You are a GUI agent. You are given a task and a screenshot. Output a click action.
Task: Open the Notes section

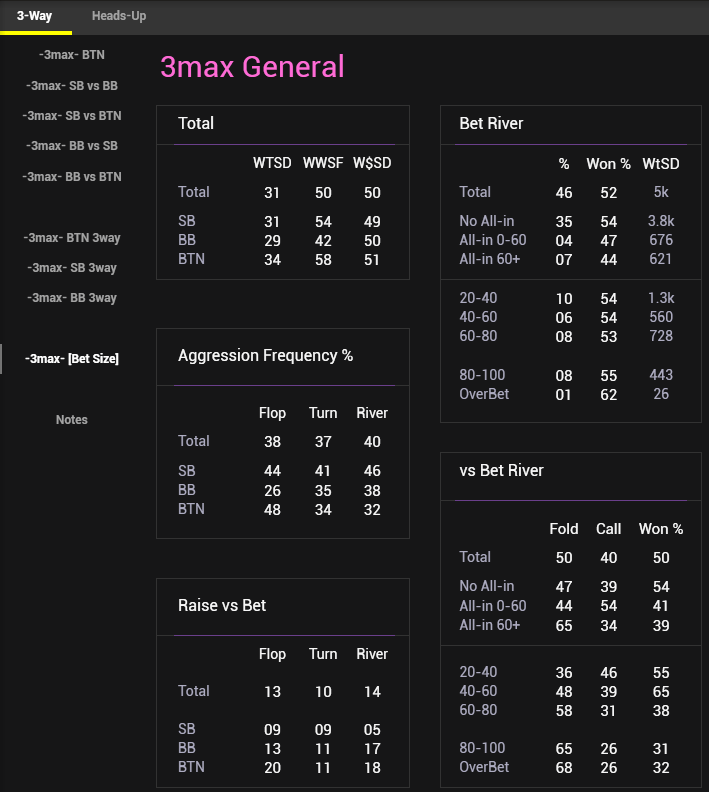72,420
